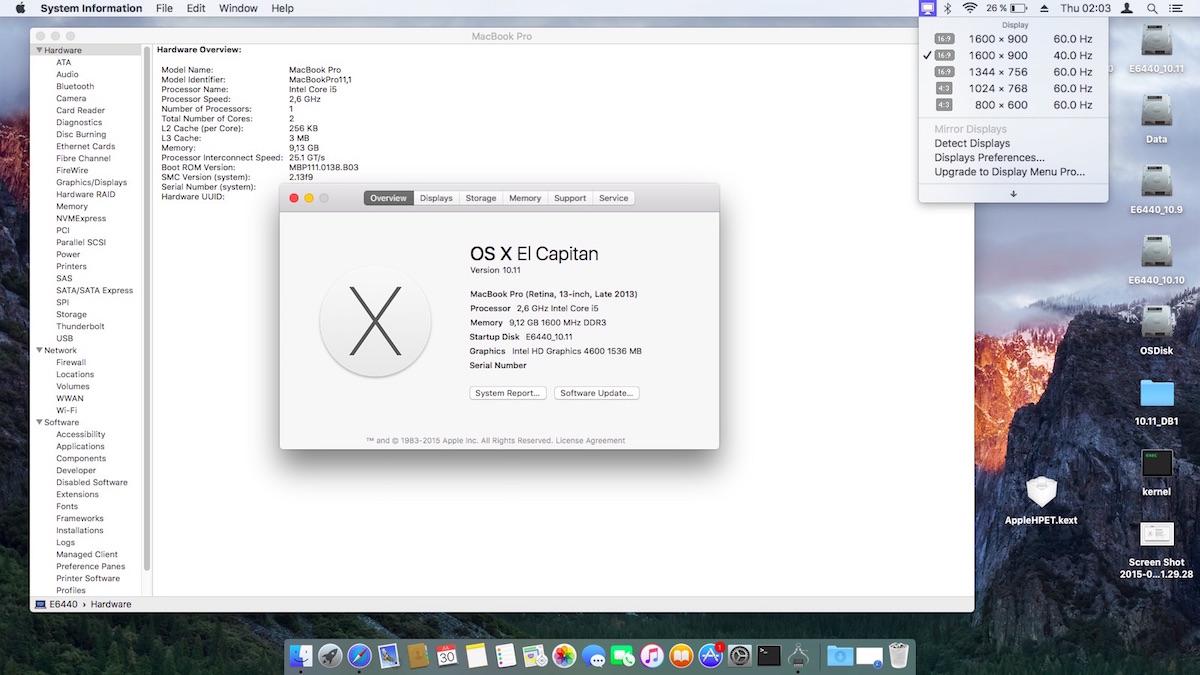Viewport: 1200px width, 675px height.
Task: Switch to Storage tab in About window
Action: 481,198
